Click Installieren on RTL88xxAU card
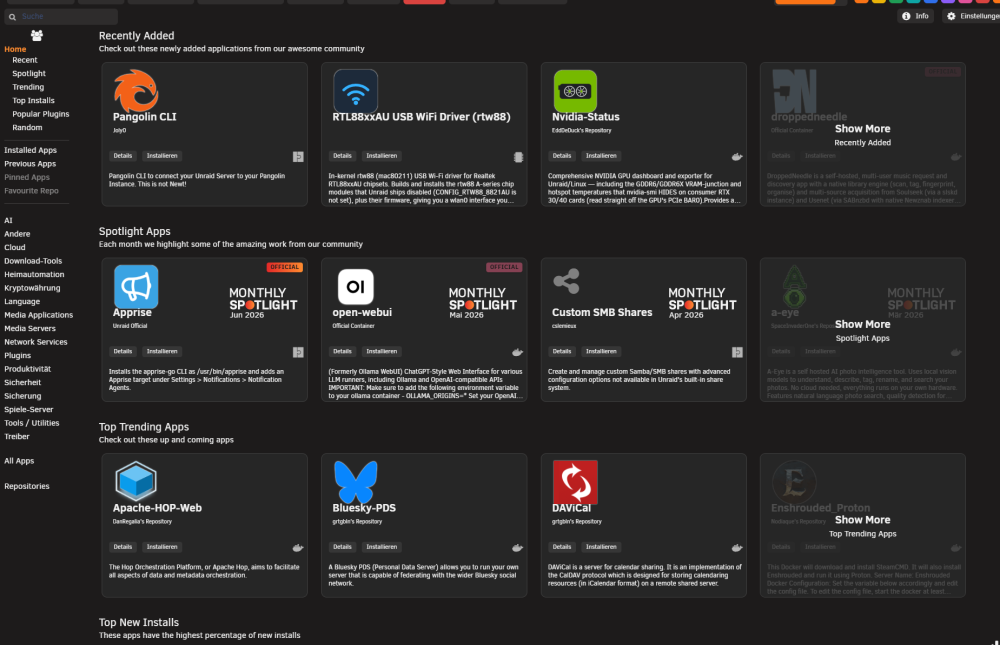 point(381,156)
